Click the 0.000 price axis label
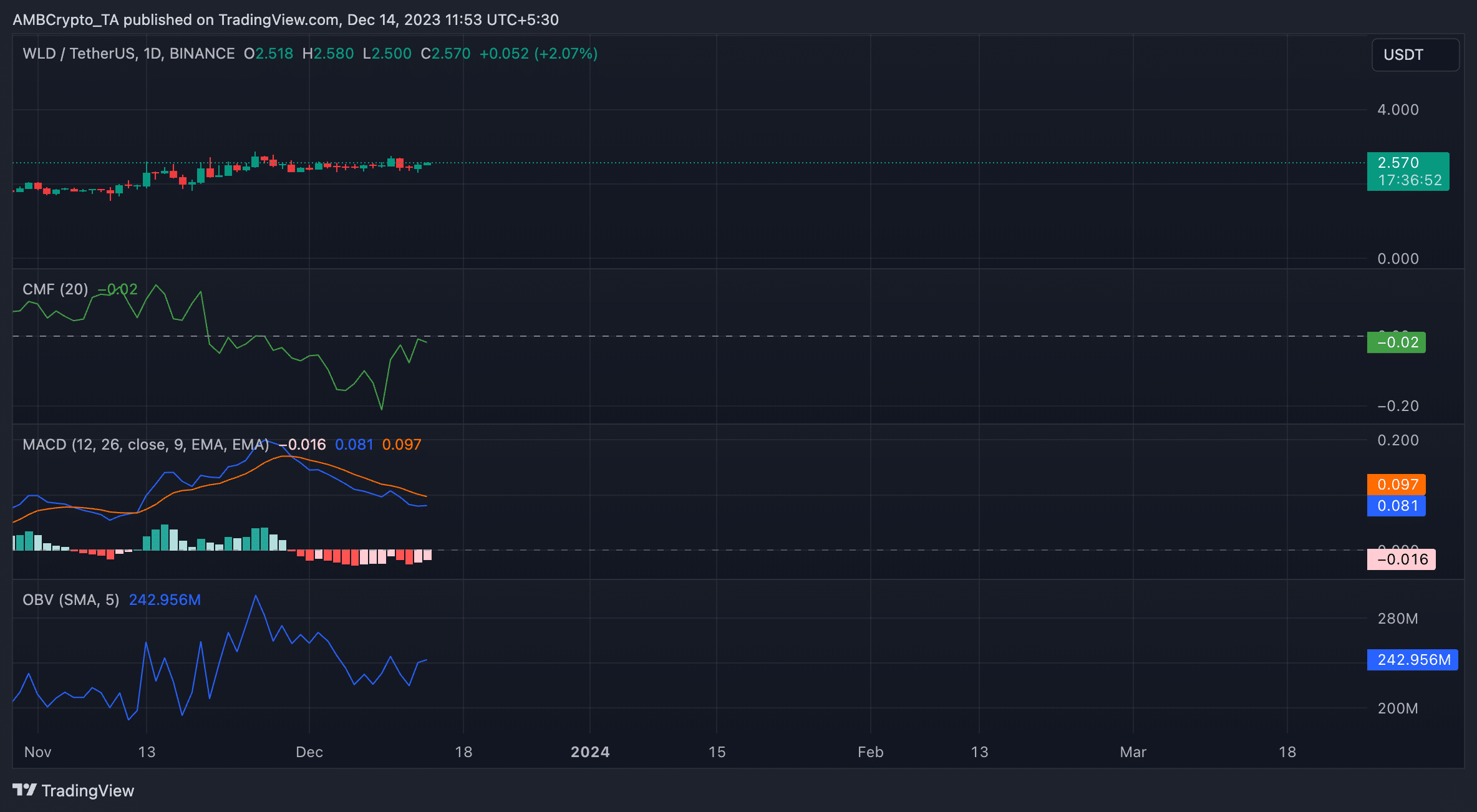 [1398, 259]
